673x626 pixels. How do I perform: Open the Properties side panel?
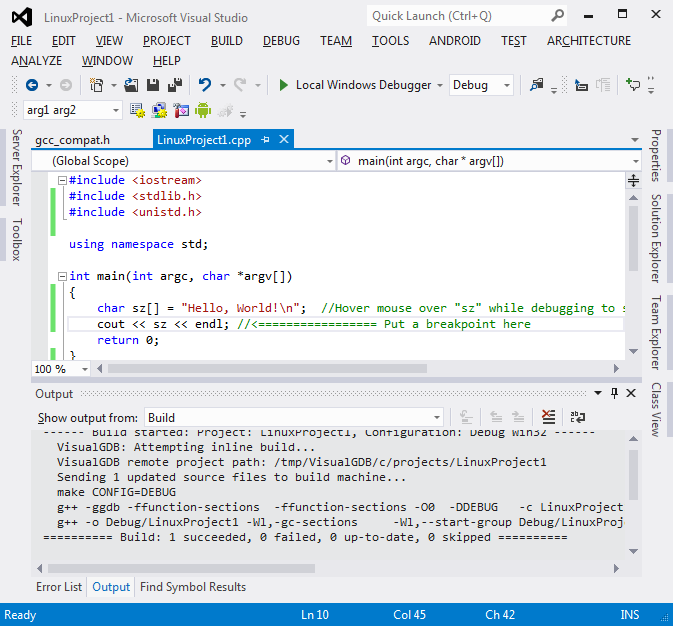pos(655,155)
